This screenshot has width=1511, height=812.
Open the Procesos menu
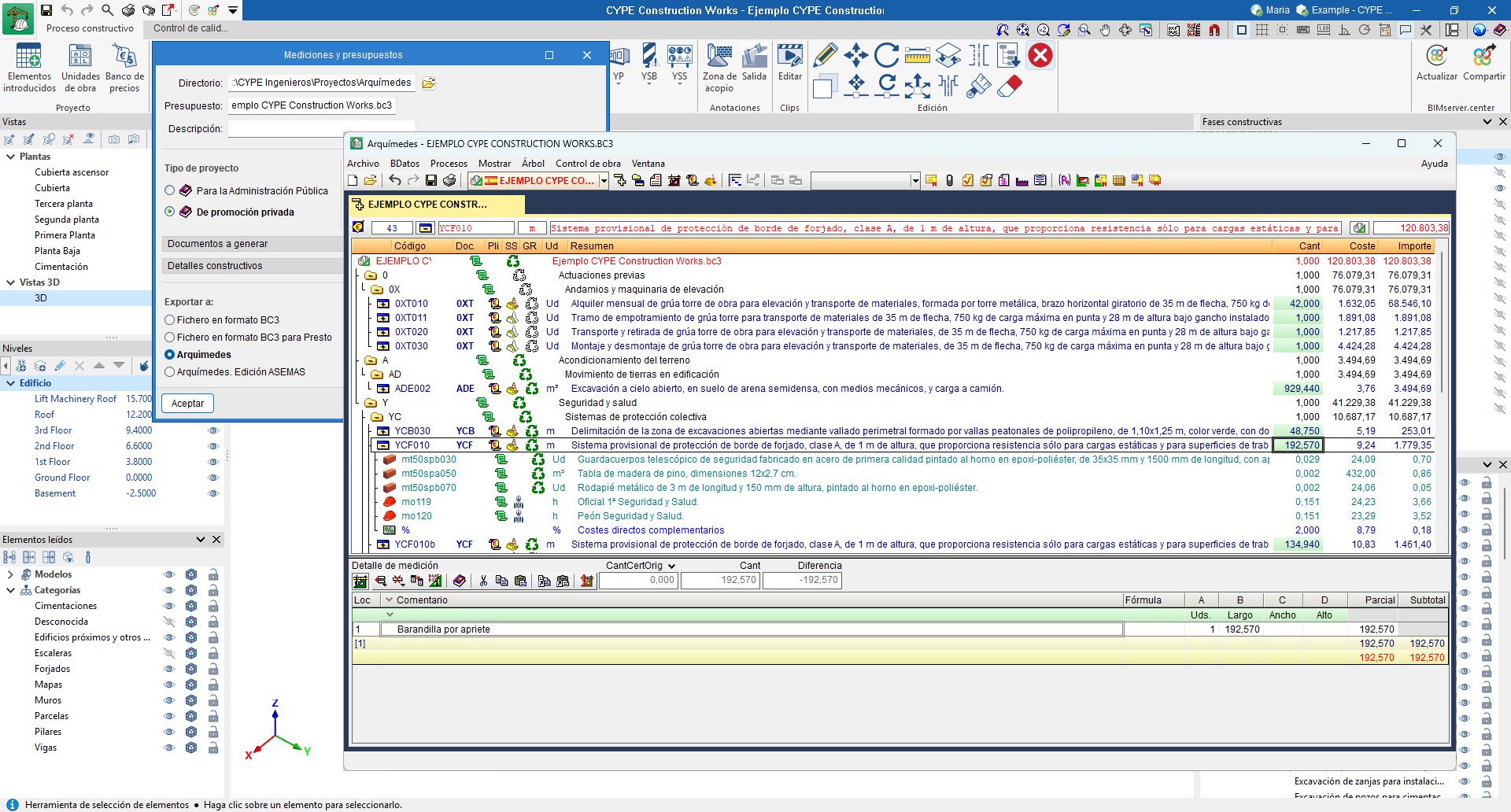(x=449, y=164)
